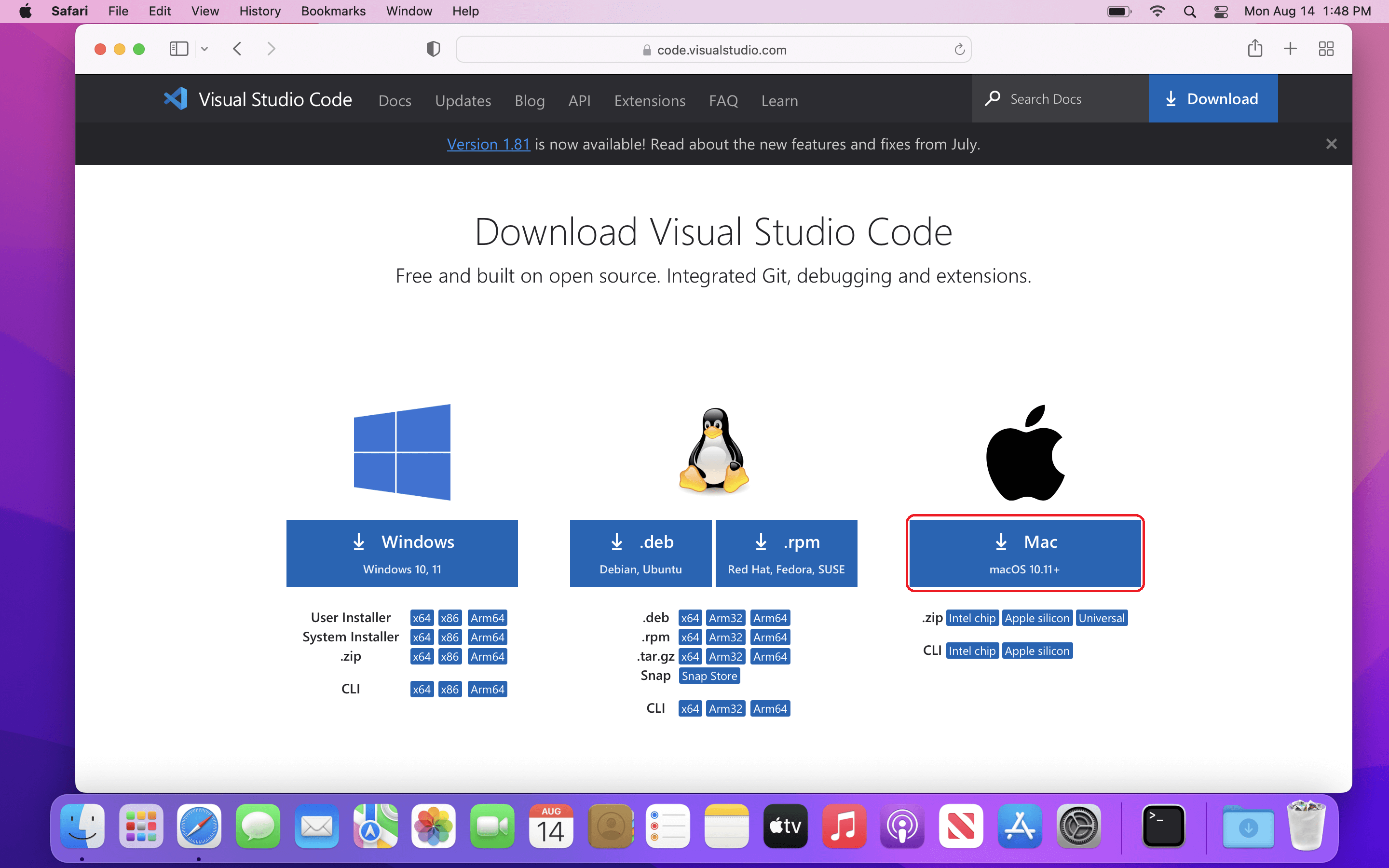
Task: Open the sidebar options dropdown chevron
Action: pos(204,49)
